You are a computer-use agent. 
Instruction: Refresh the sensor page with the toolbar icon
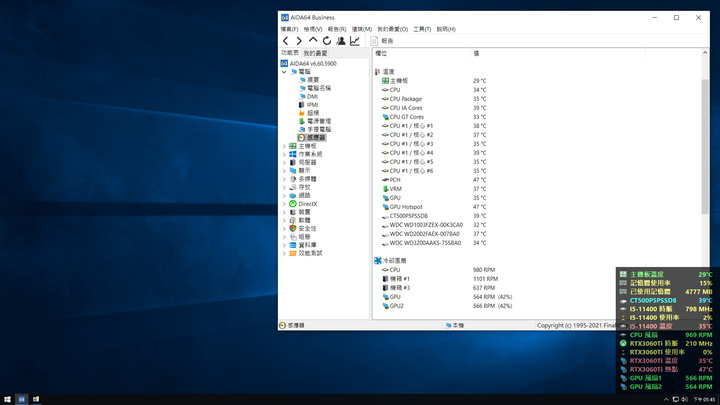[x=326, y=41]
